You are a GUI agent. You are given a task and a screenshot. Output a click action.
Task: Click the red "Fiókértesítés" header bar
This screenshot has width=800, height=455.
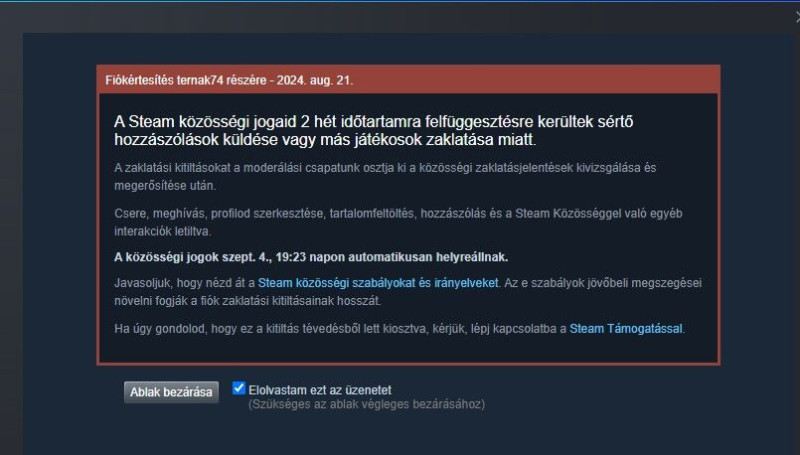408,80
